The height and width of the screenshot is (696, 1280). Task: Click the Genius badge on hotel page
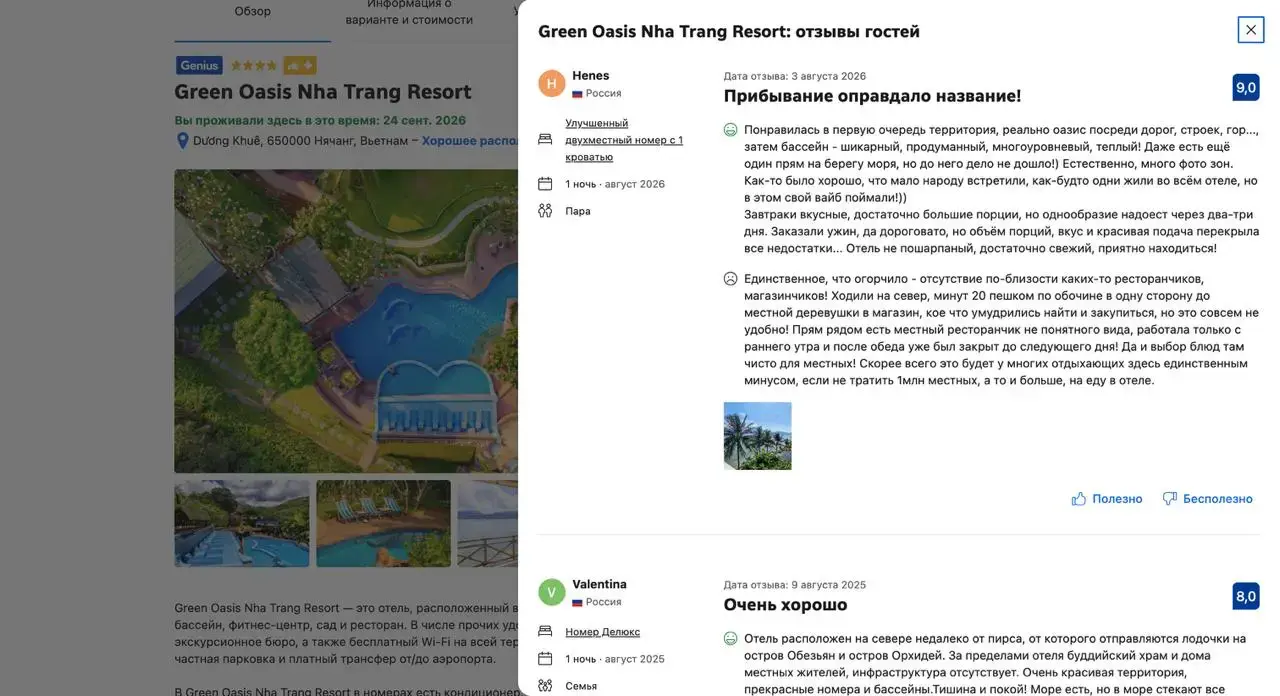pyautogui.click(x=199, y=66)
